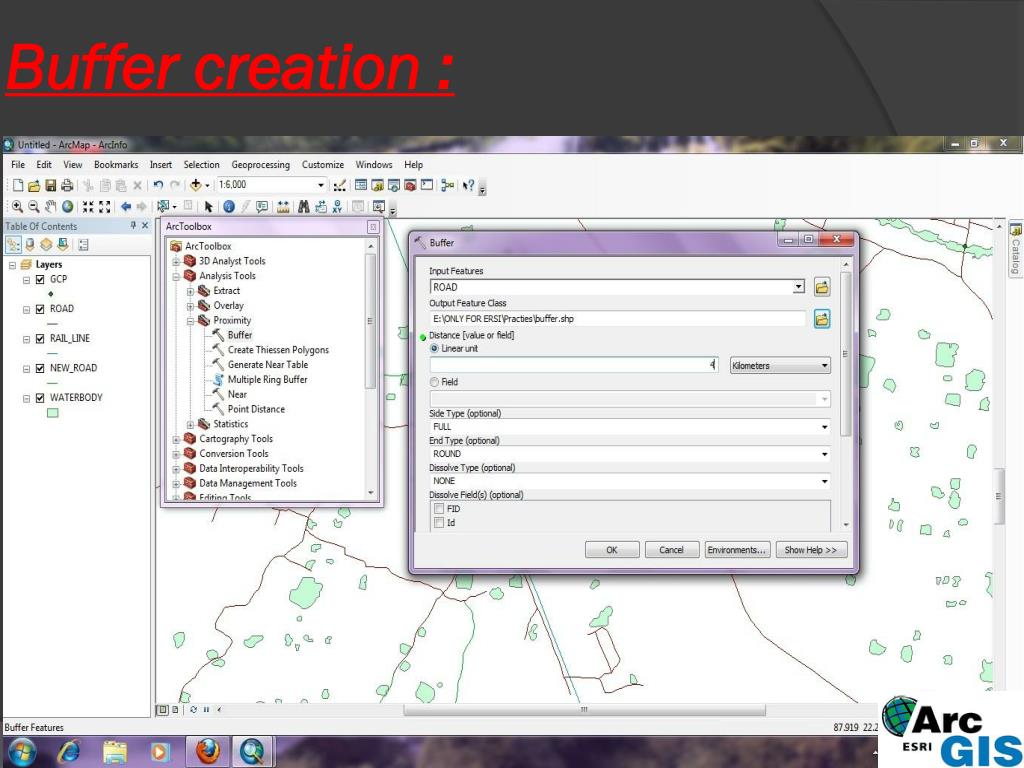
Task: Click the Full Extent globe icon
Action: click(67, 207)
